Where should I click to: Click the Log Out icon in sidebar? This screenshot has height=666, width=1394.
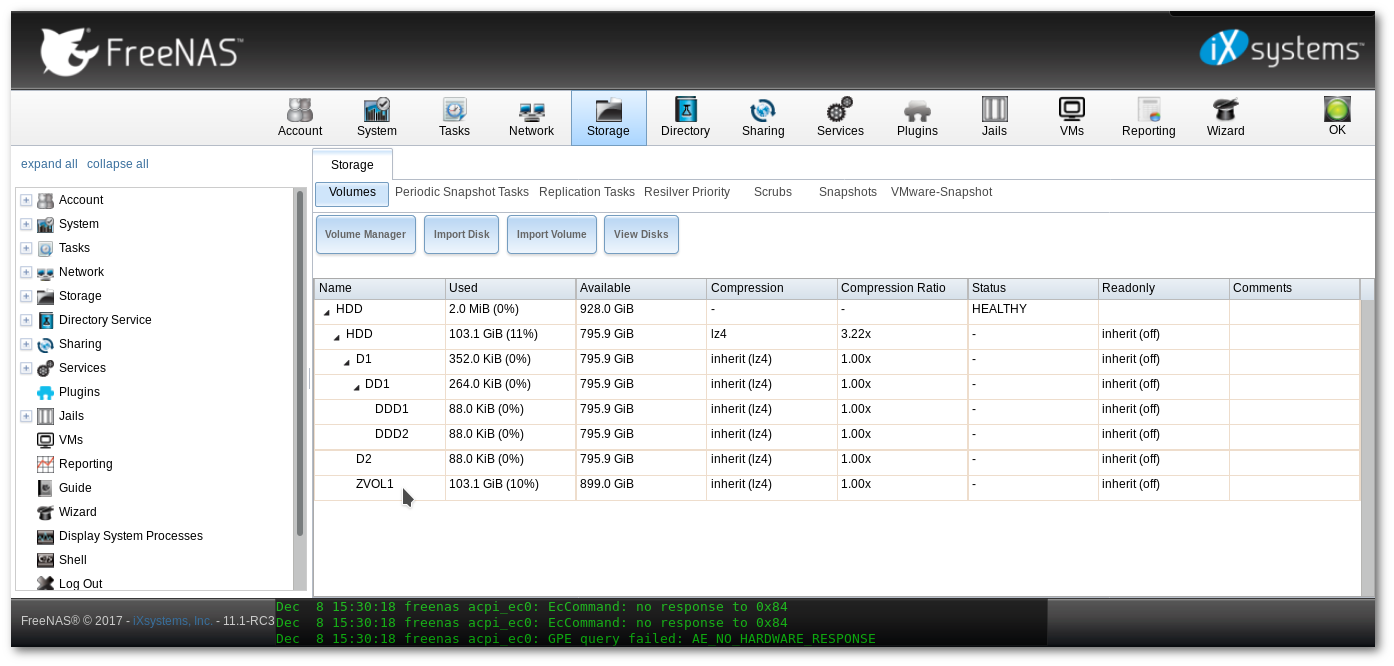click(45, 583)
